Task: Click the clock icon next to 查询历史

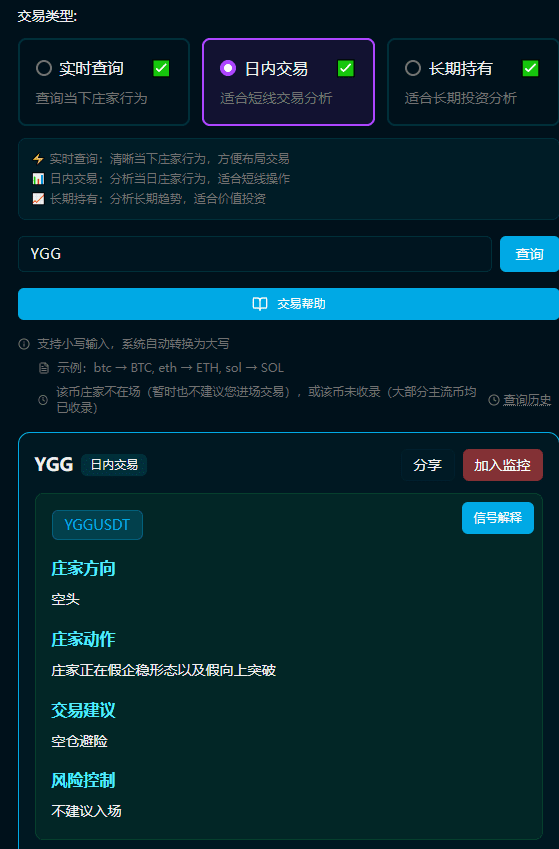Action: (x=493, y=400)
